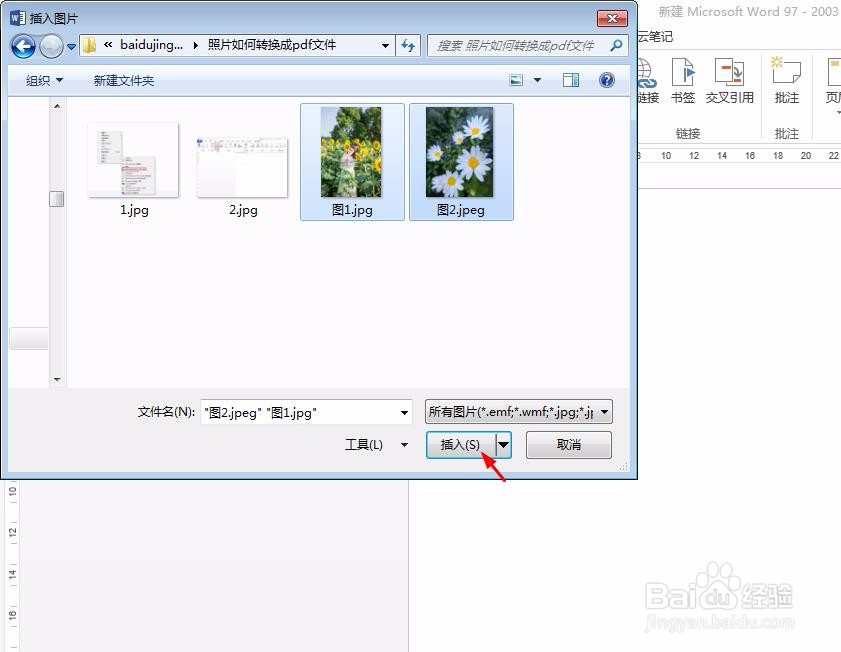
Task: Click the refresh icon beside the address bar
Action: [x=410, y=45]
